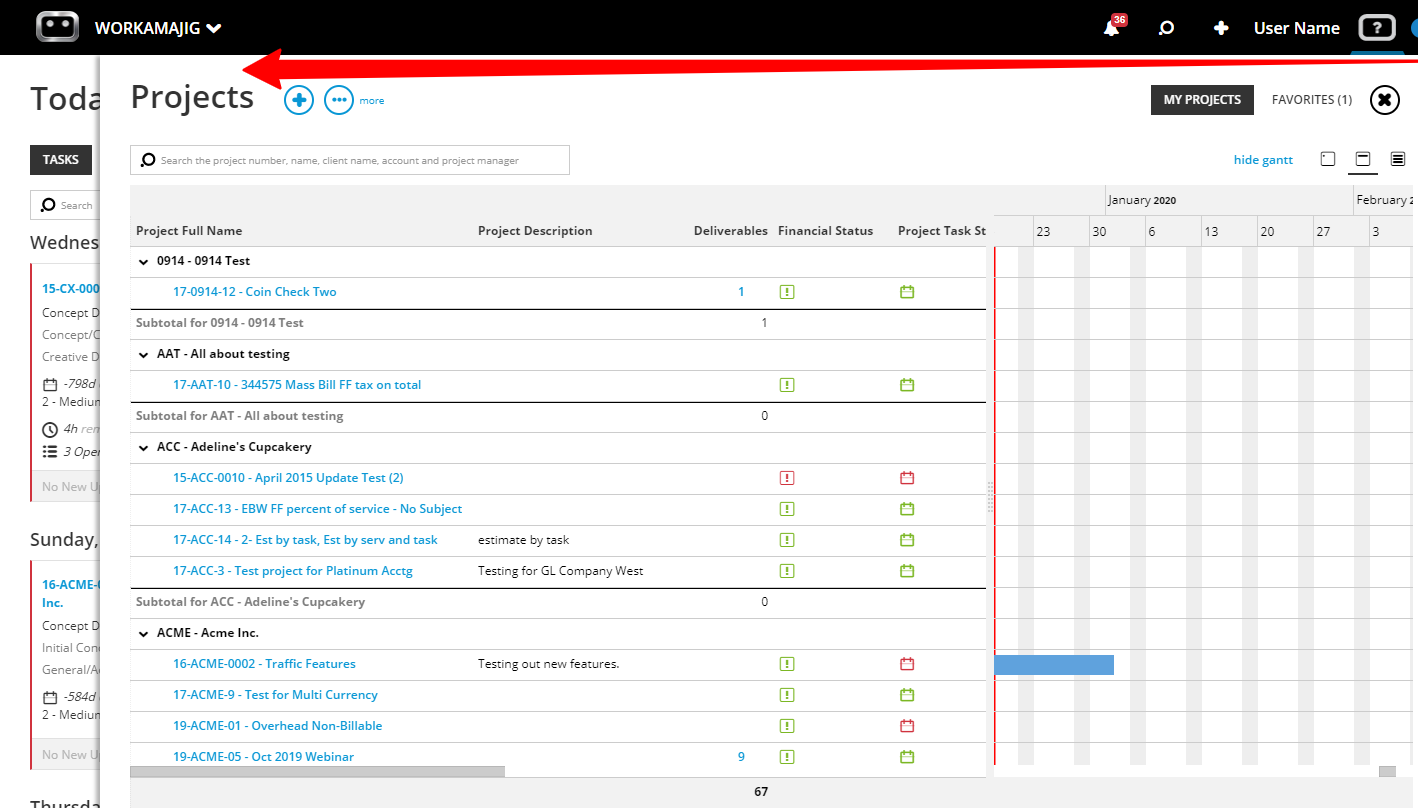The height and width of the screenshot is (808, 1418).
Task: Open the more options ellipsis icon
Action: coord(339,100)
